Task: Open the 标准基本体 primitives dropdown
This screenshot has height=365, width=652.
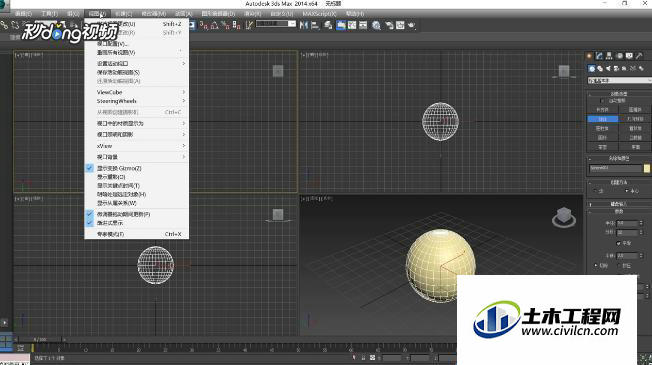Action: [620, 80]
